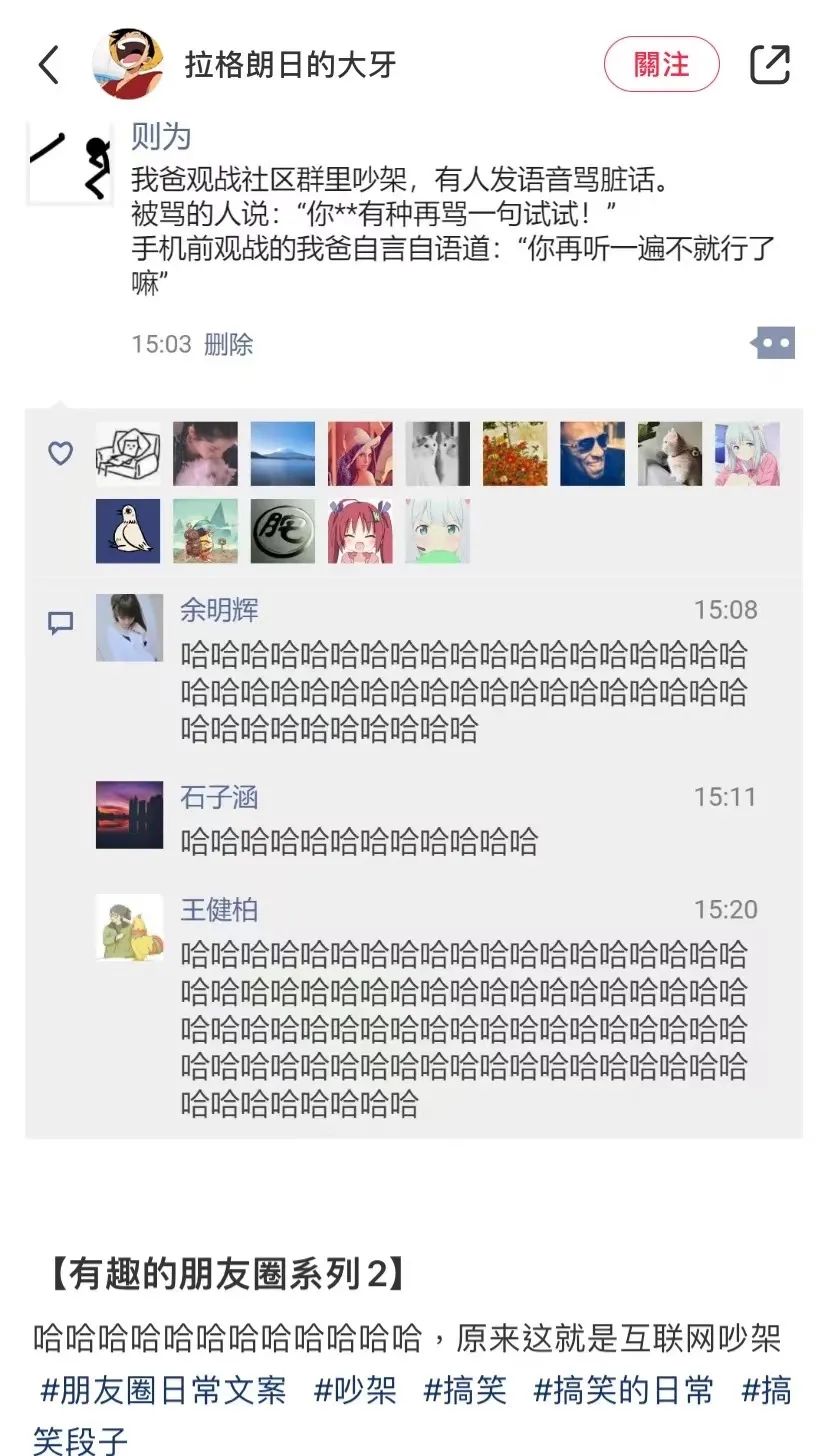Open the #朋友圈日常文案 hashtag
This screenshot has width=828, height=1456.
point(163,1389)
